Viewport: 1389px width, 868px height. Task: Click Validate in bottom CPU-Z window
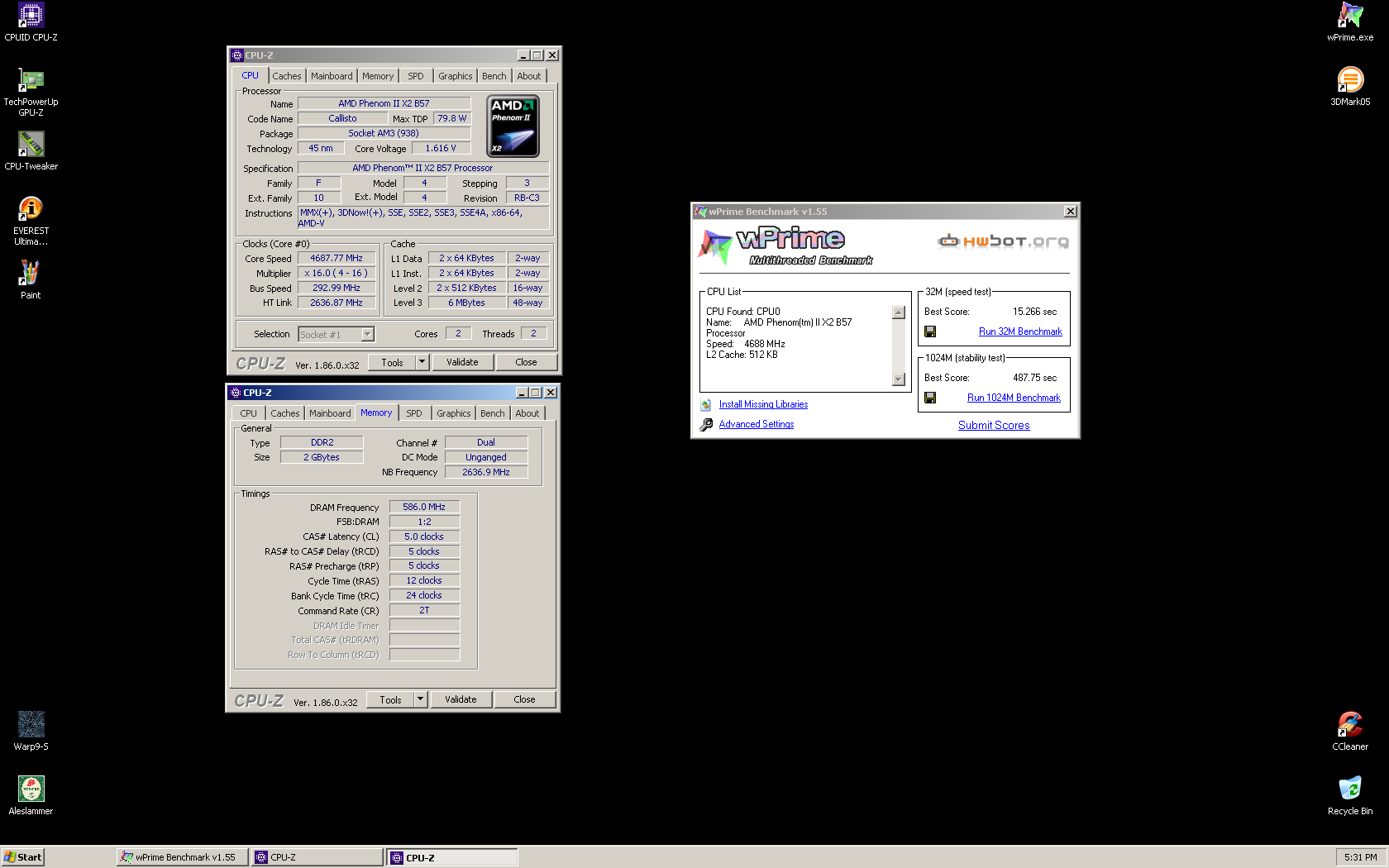tap(461, 699)
